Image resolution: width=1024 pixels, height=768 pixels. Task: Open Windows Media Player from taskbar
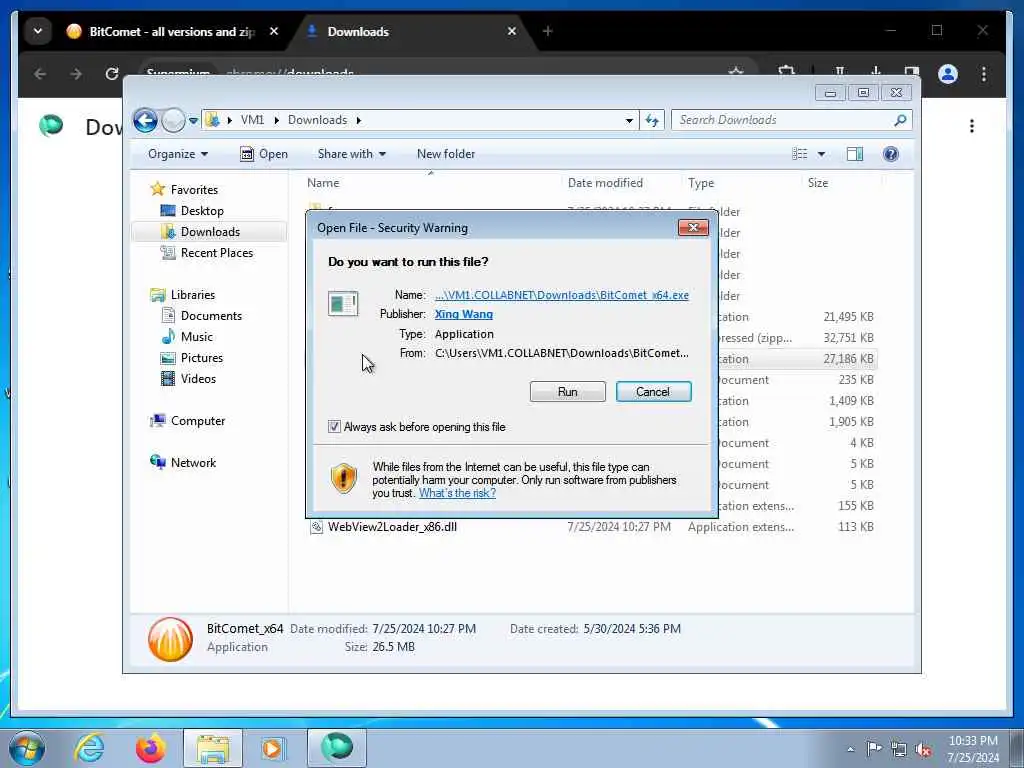pyautogui.click(x=273, y=748)
